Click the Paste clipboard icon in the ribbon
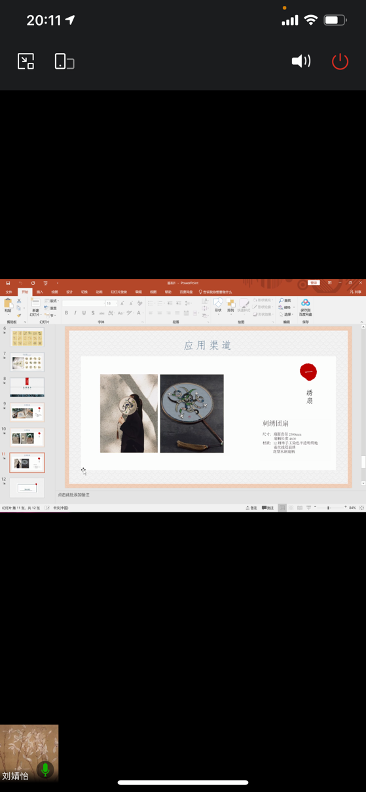 coord(8,305)
